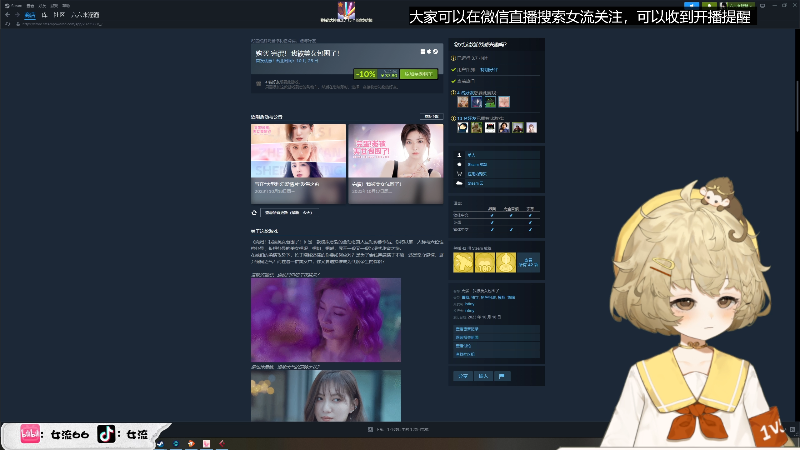Select the Steam Cloud feature row
The image size is (800, 450).
(x=496, y=183)
